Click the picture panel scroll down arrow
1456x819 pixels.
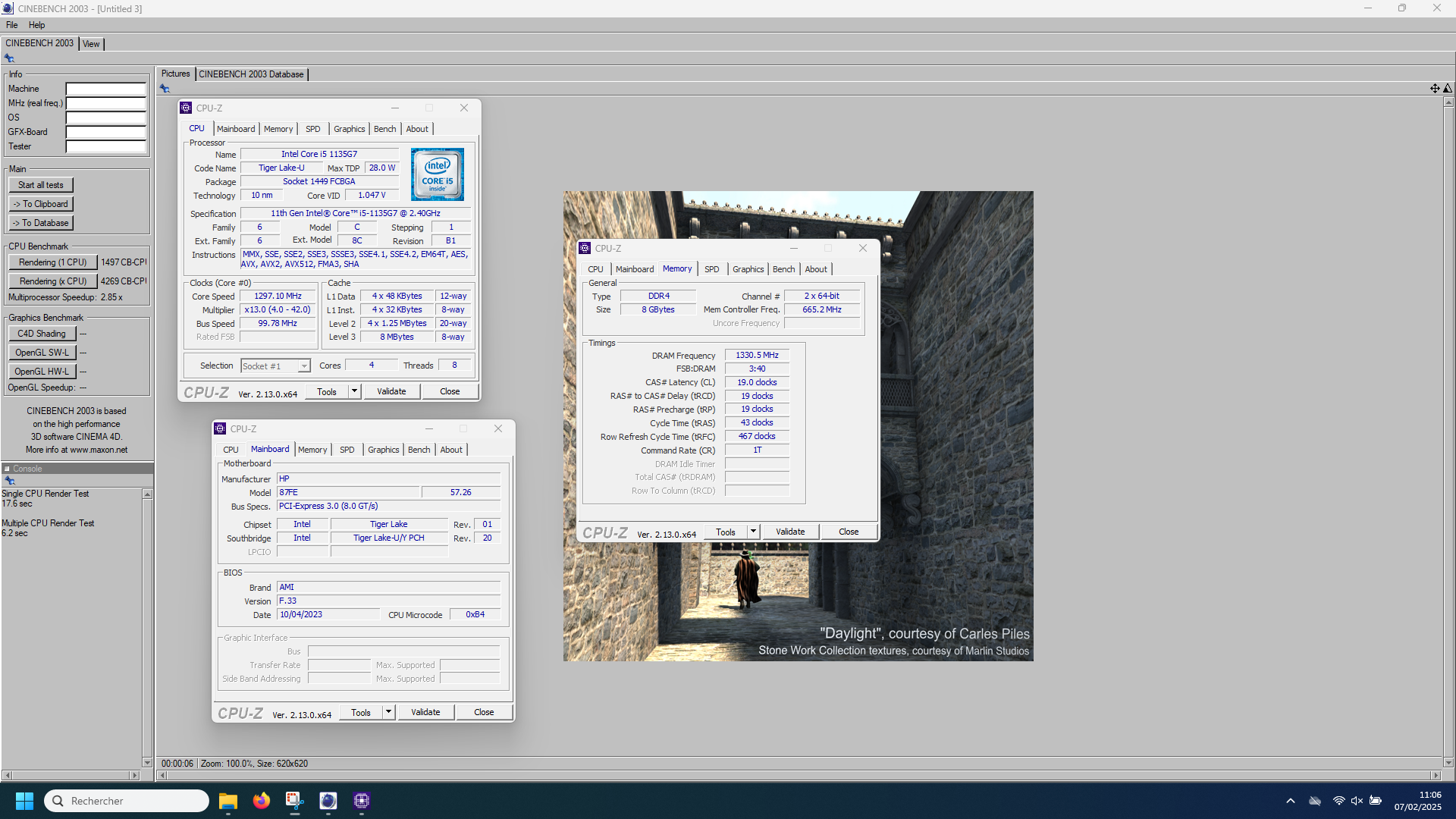(1448, 762)
